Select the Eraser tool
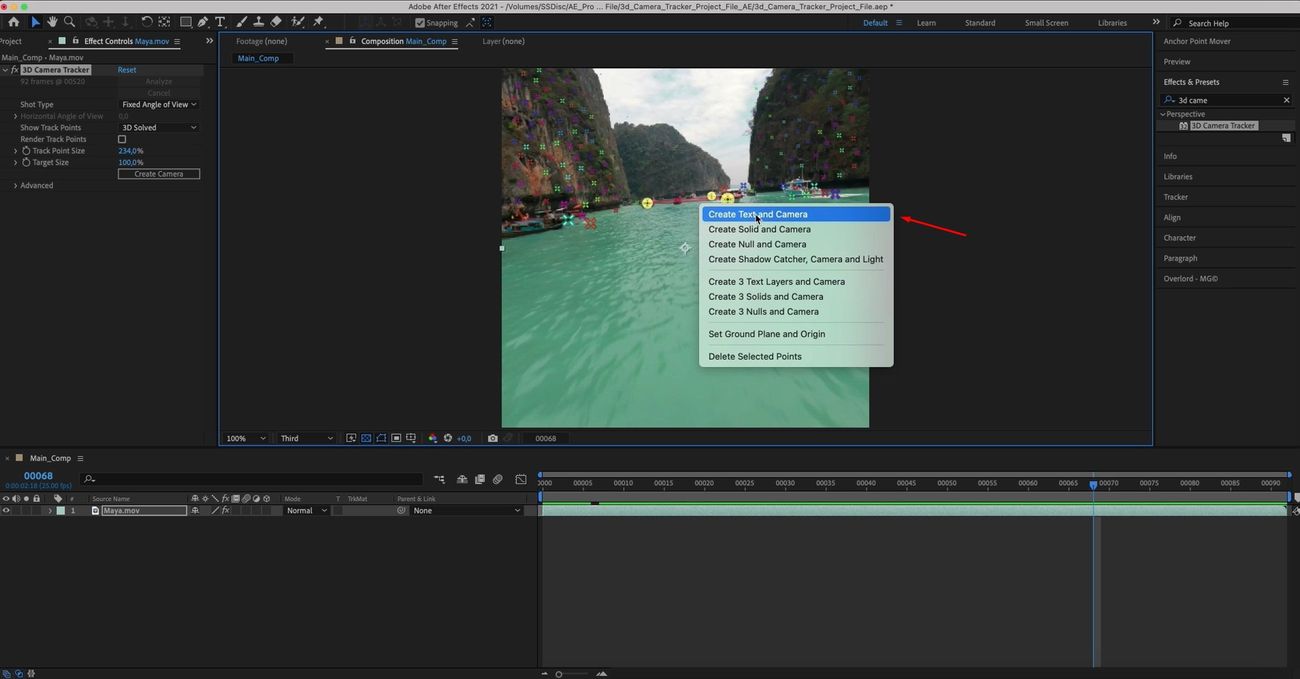The image size is (1300, 679). (x=275, y=22)
